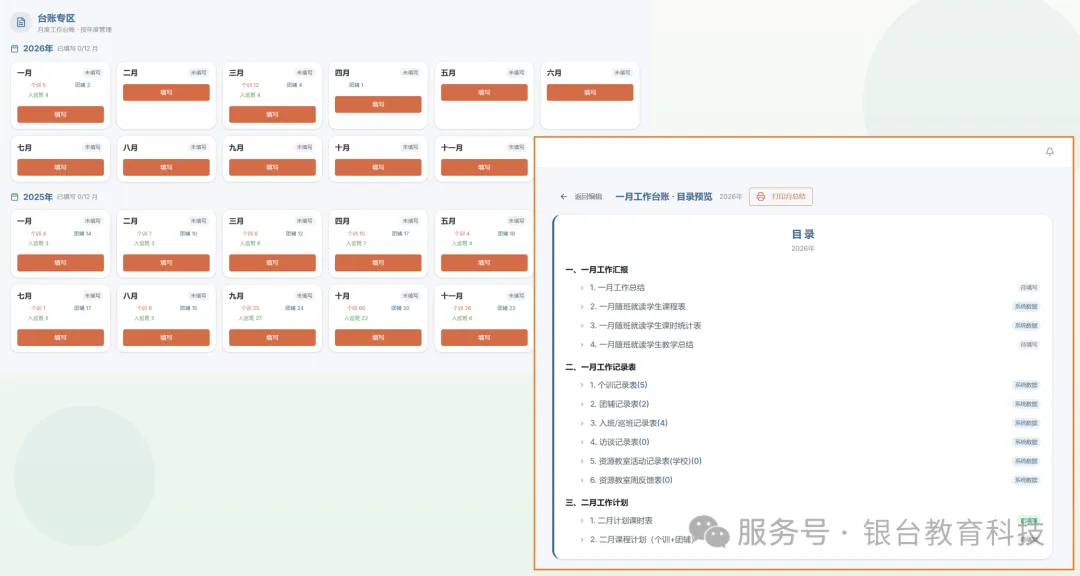Image resolution: width=1080 pixels, height=576 pixels.
Task: Click 系统数据 badge on 访谈记录表 row
Action: (x=1026, y=442)
